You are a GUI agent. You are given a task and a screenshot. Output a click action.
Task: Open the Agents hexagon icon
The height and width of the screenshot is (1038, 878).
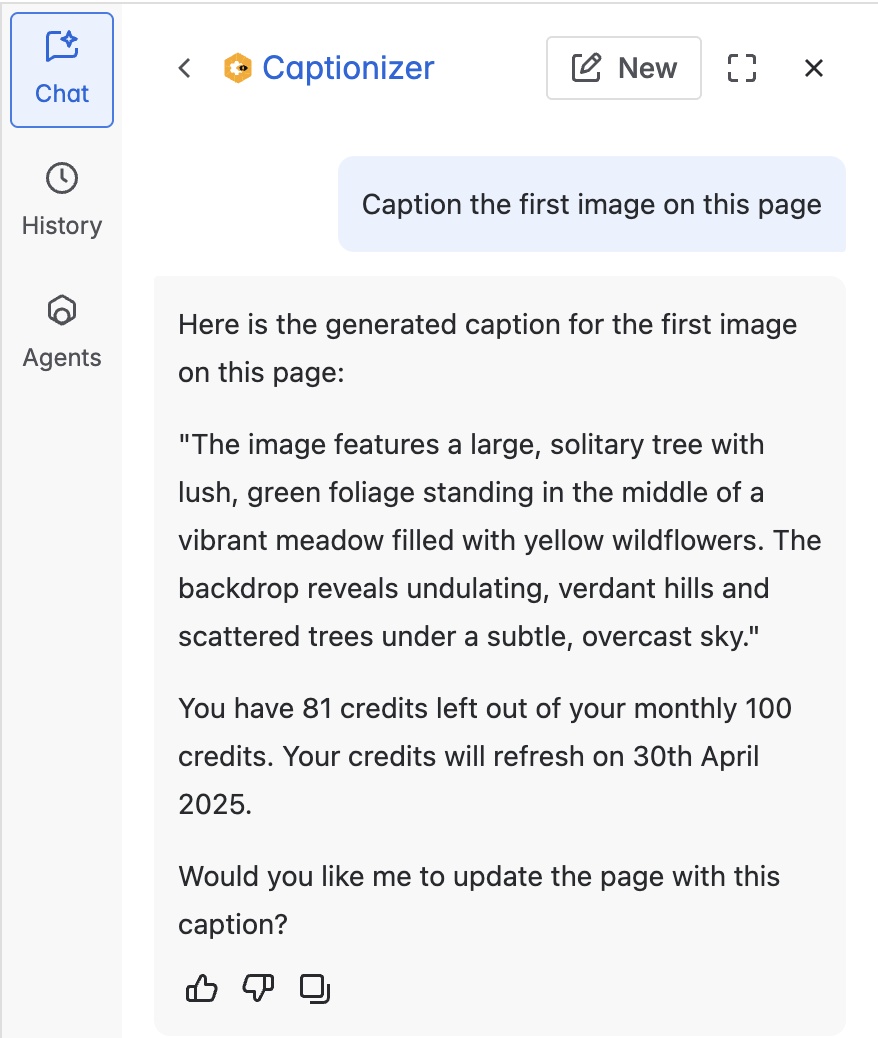62,311
